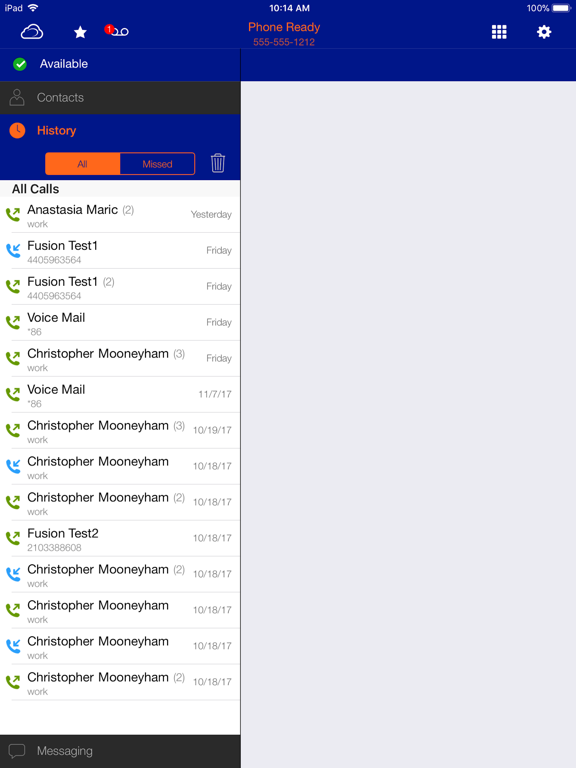
Task: Show all calls with the All filter
Action: coord(82,164)
